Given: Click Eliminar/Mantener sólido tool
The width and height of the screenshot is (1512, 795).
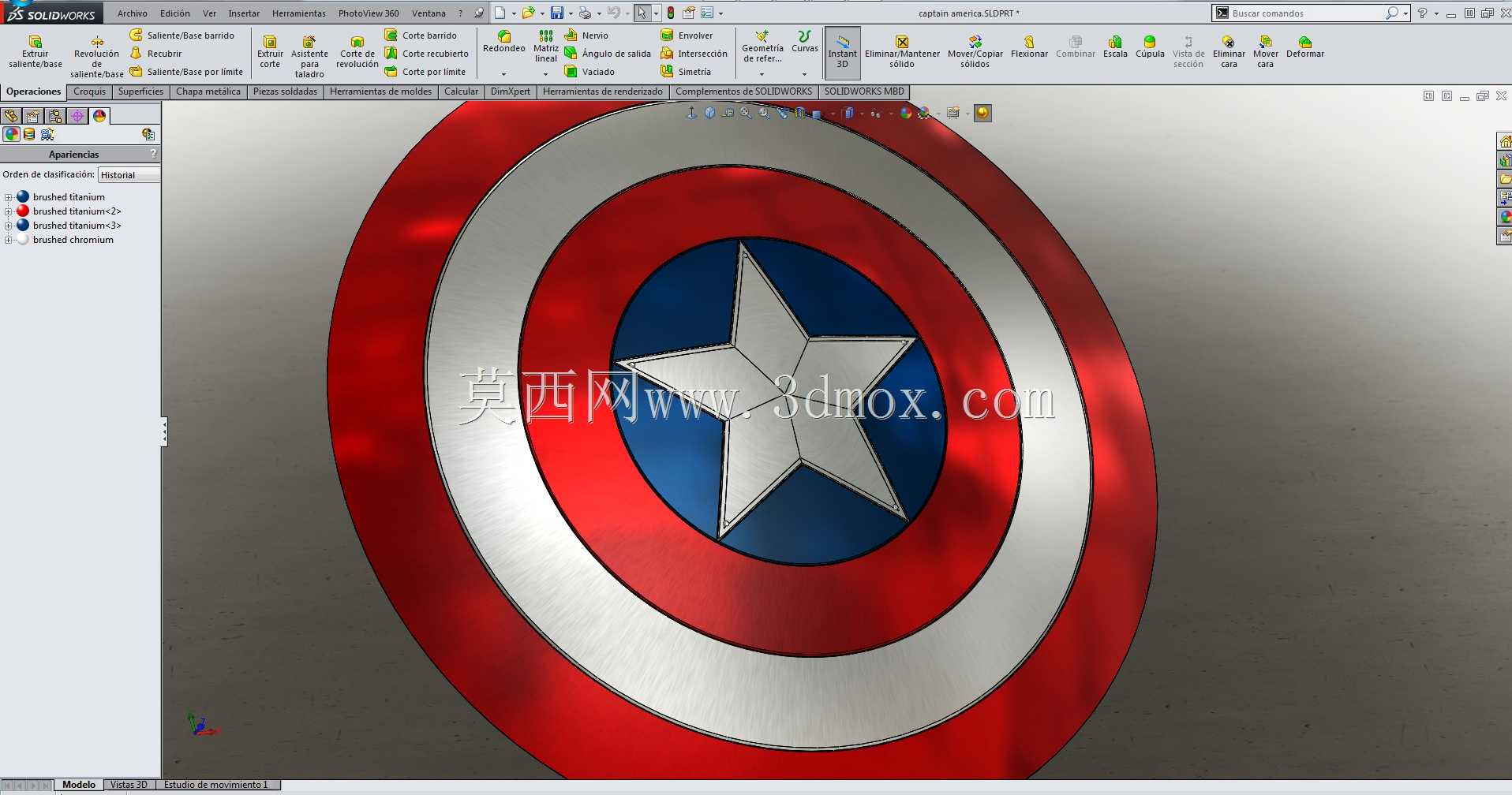Looking at the screenshot, I should click(x=902, y=52).
